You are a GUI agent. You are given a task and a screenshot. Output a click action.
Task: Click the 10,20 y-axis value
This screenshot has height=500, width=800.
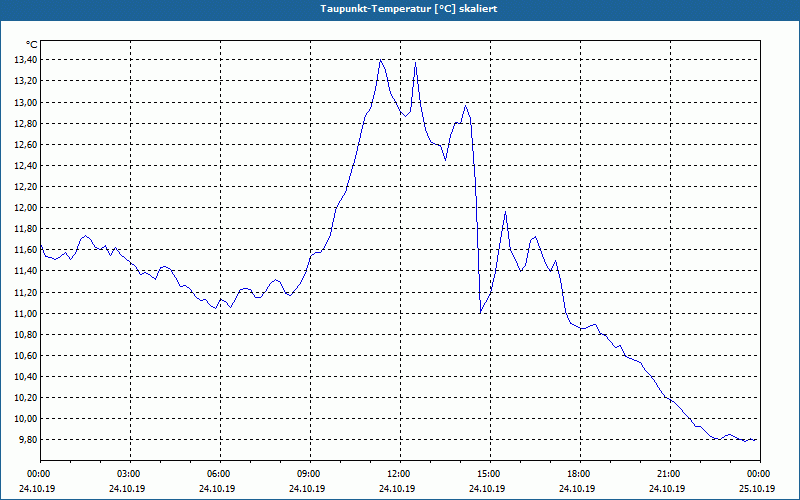(x=26, y=397)
